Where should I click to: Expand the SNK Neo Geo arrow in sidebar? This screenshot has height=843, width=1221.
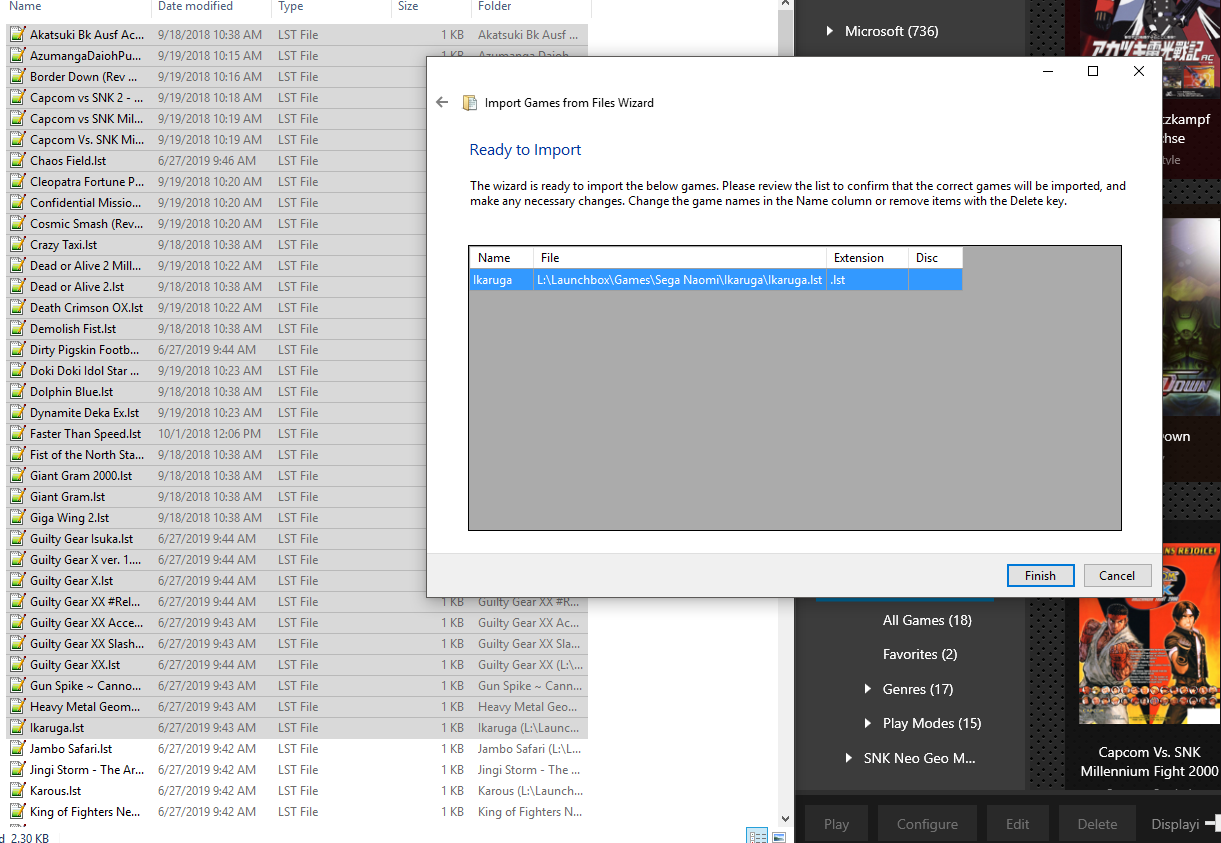[x=848, y=758]
